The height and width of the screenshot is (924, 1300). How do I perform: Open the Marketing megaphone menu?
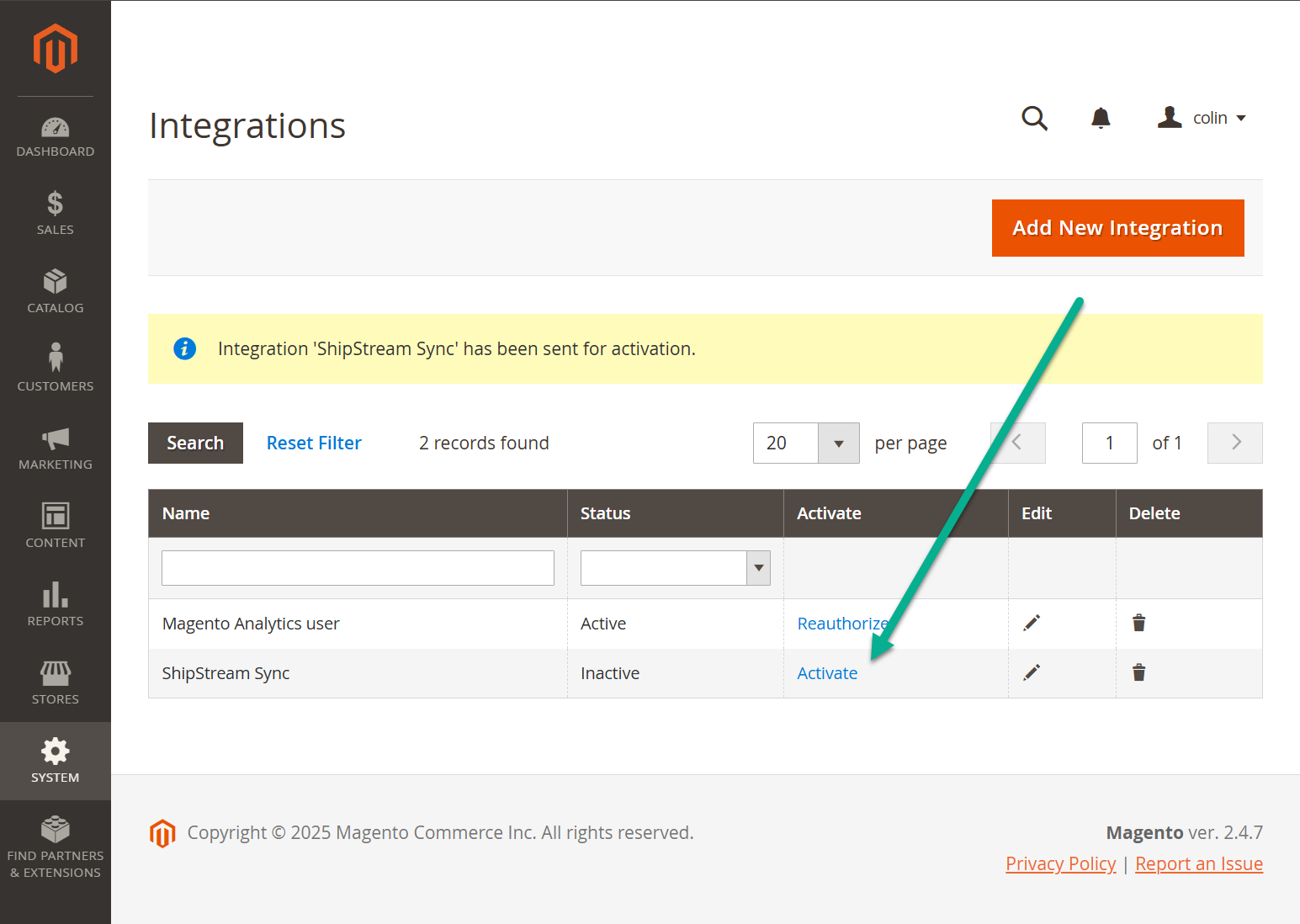click(x=56, y=448)
